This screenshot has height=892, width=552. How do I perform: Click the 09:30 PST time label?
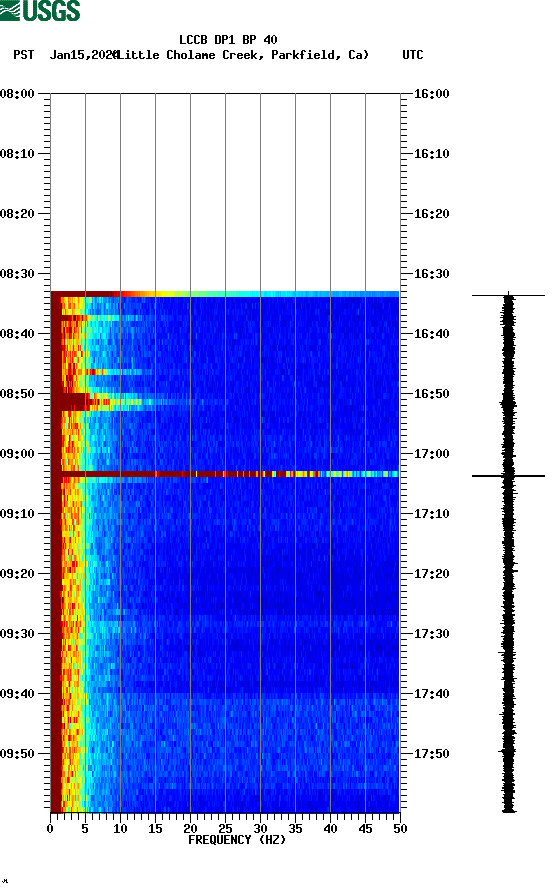(18, 634)
